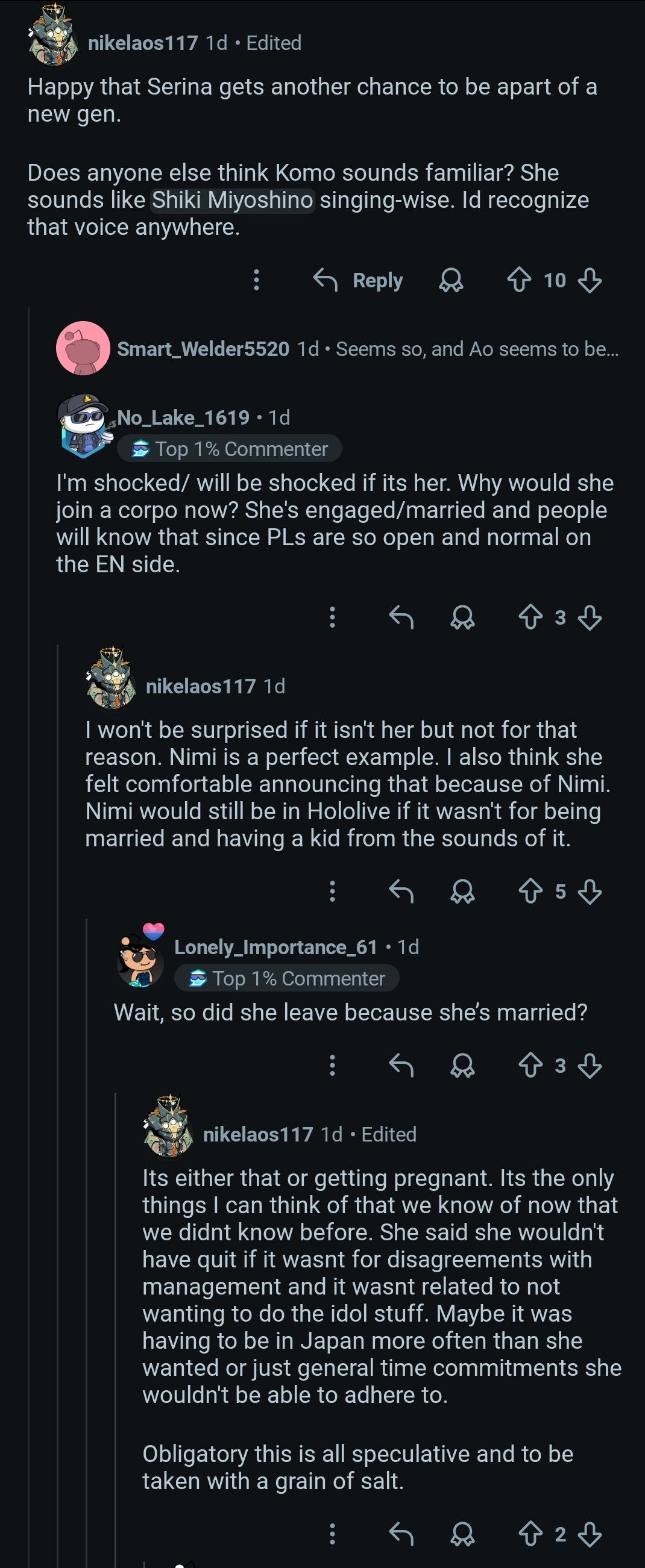Expand collapsed Smart_Welder5520 comment

(368, 349)
